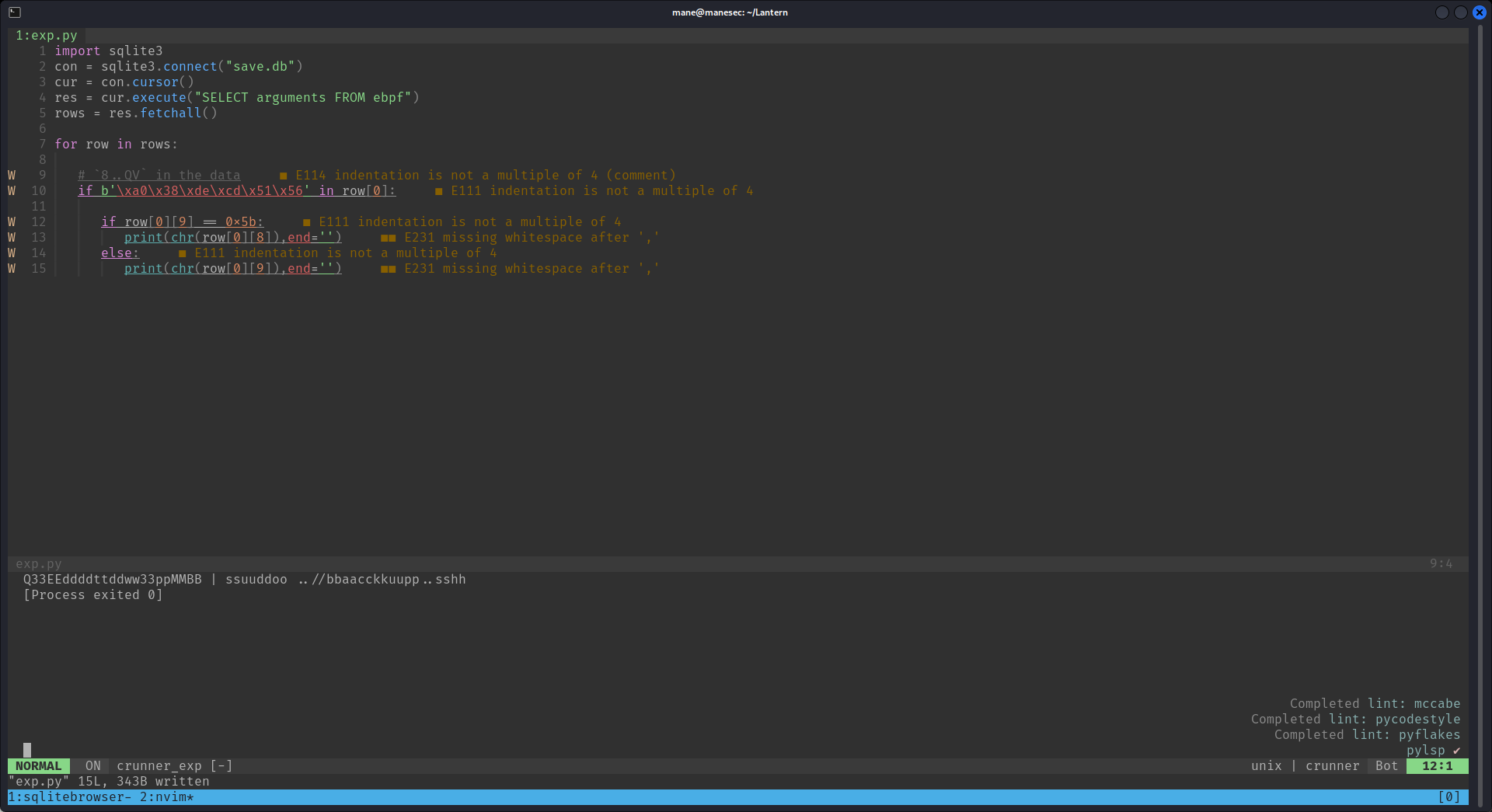The image size is (1492, 812).
Task: Click the Q33EEddddttddww33ppMMBB output line
Action: pyautogui.click(x=245, y=580)
